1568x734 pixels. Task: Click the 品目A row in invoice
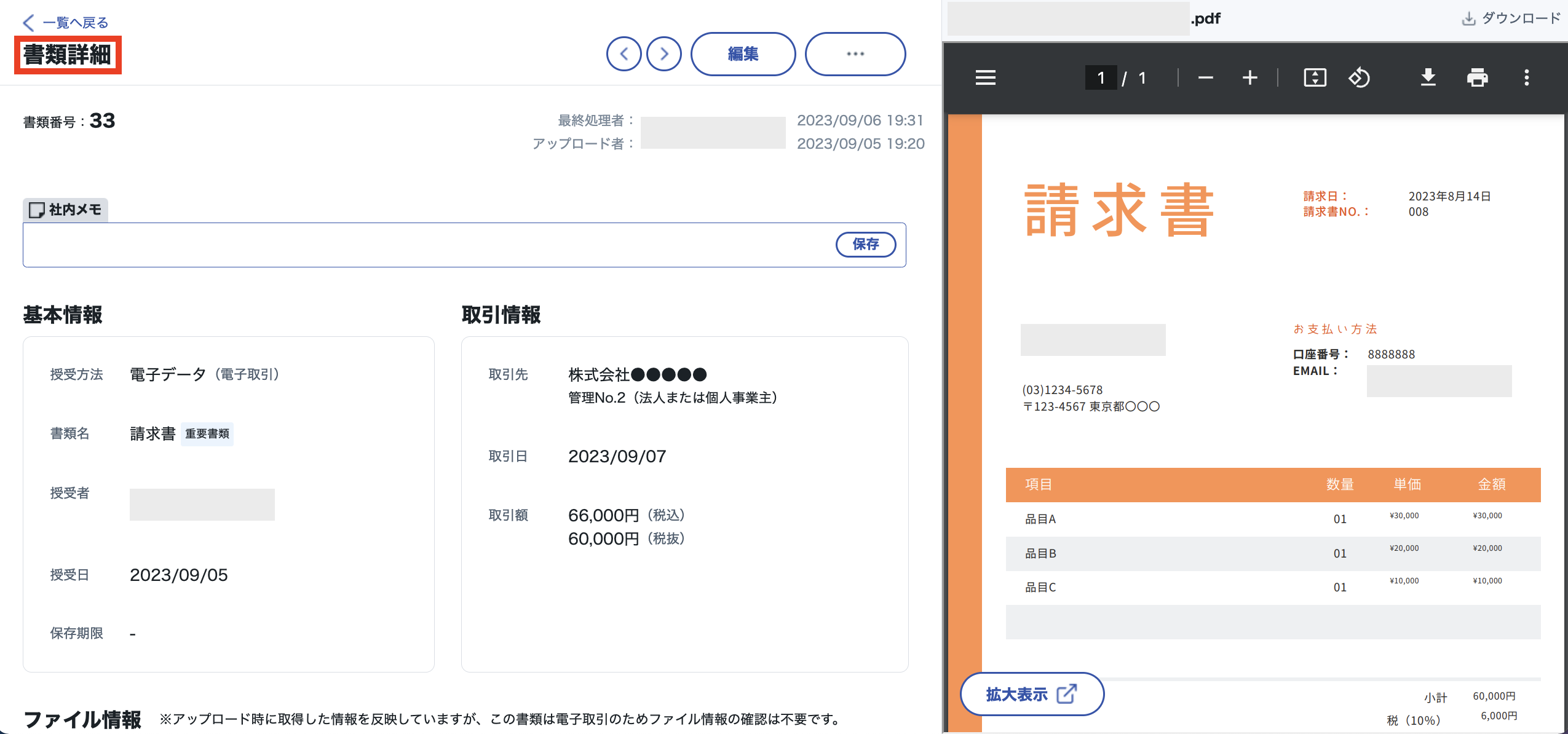[x=1273, y=519]
